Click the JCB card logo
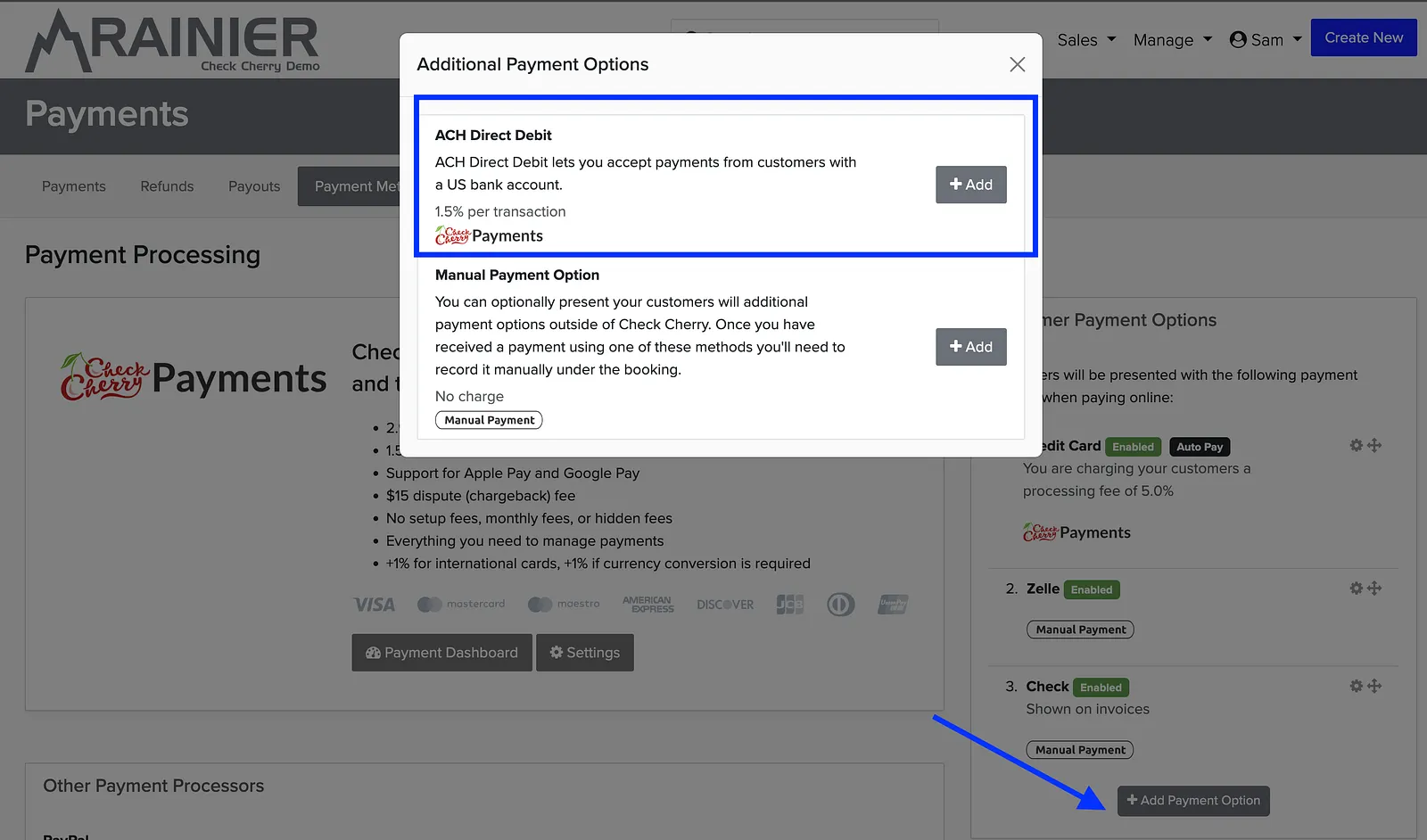 coord(790,605)
